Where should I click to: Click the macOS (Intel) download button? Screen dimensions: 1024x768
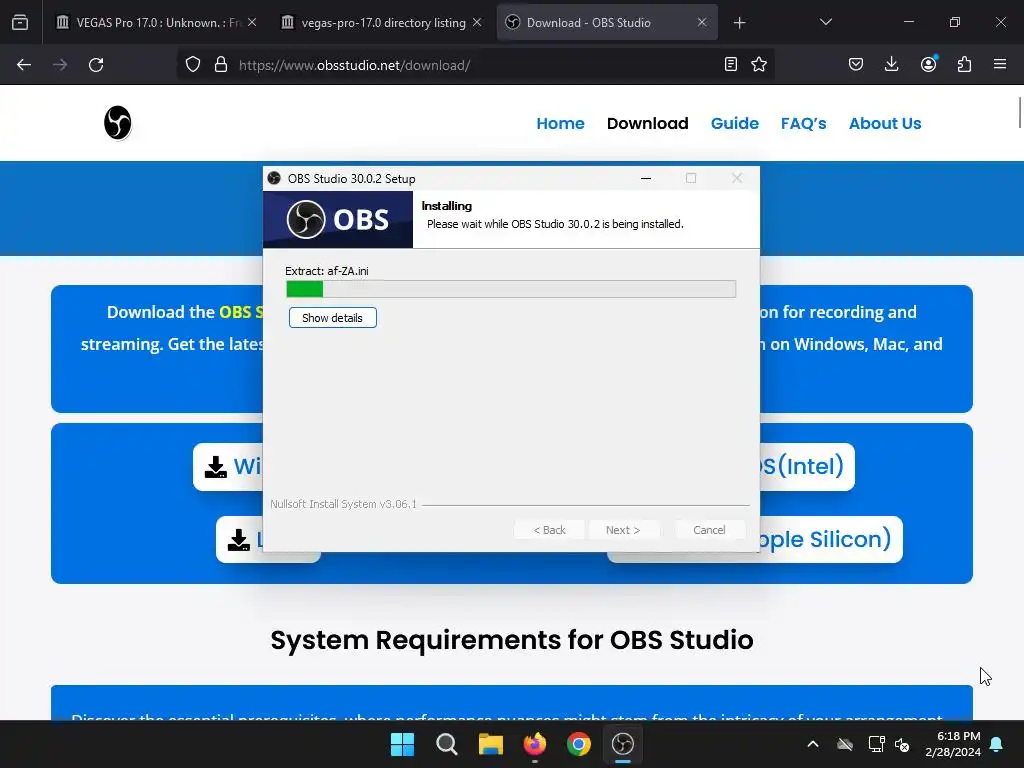[807, 466]
